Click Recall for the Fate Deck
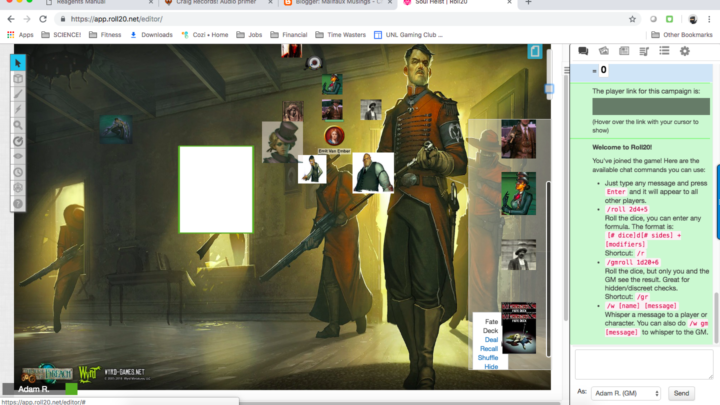The image size is (720, 405). [489, 349]
